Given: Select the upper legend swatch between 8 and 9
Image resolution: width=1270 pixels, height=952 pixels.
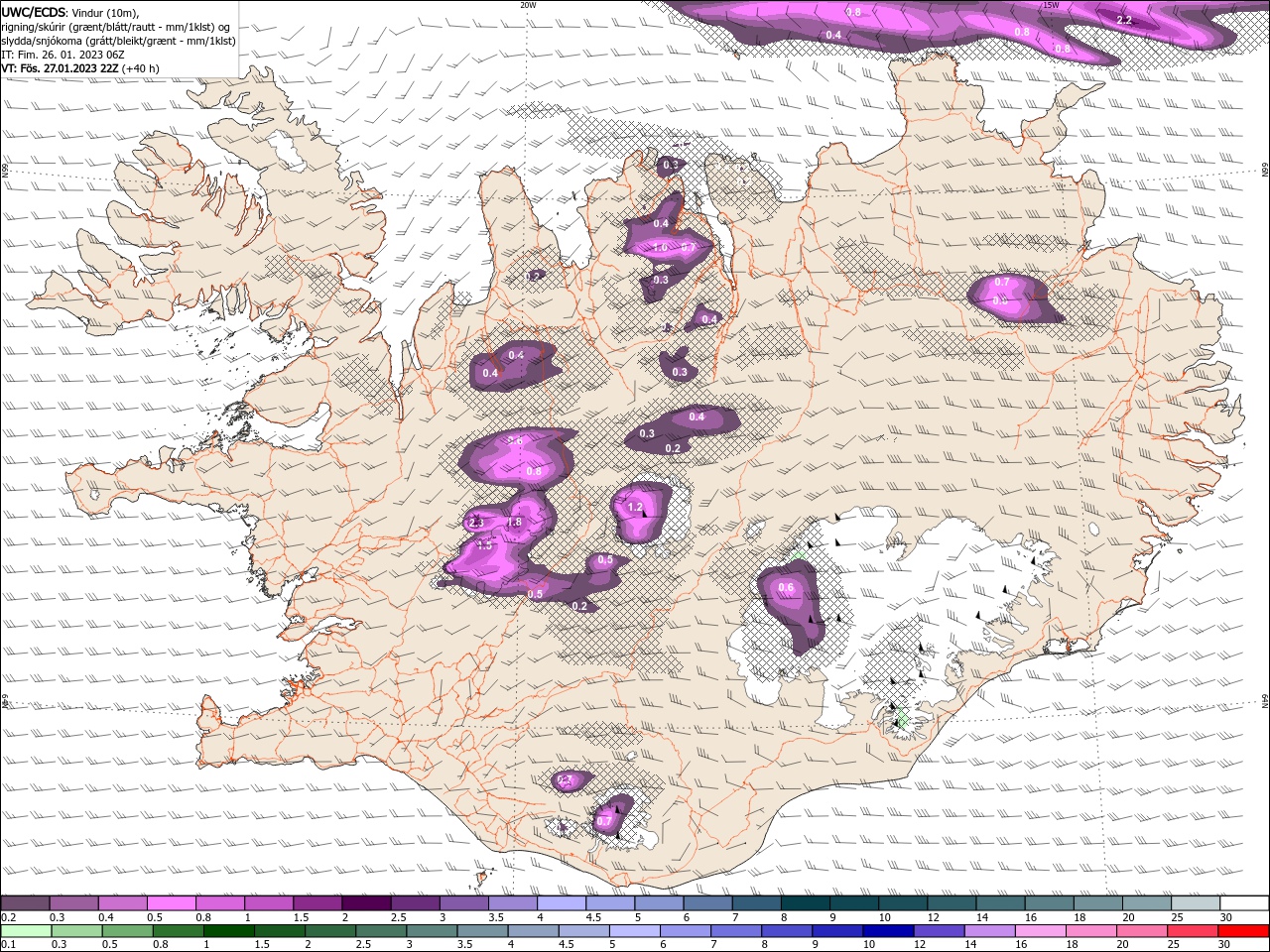Looking at the screenshot, I should tap(806, 903).
